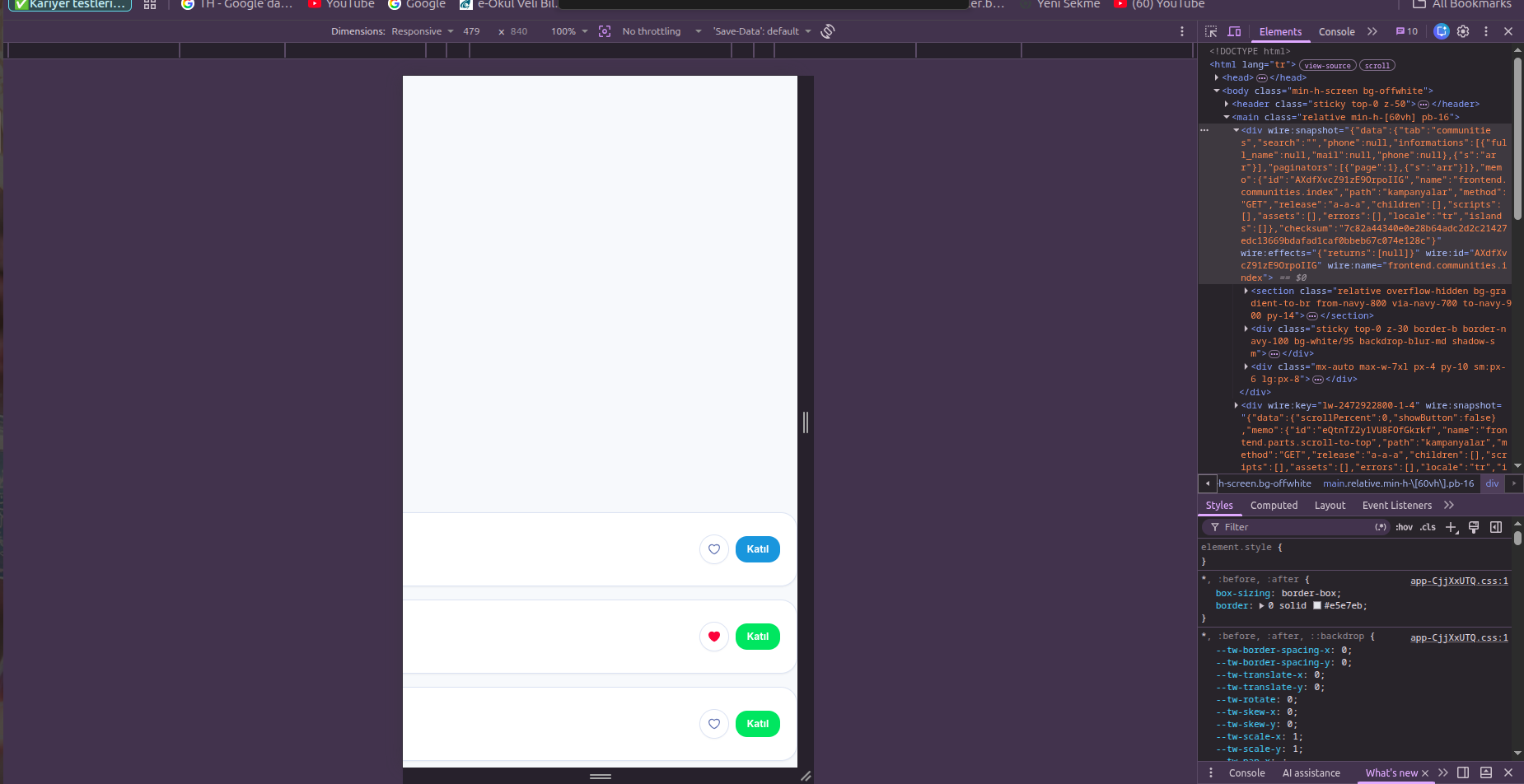Click the regex toggle in Styles filter
This screenshot has width=1524, height=784.
tap(1381, 527)
